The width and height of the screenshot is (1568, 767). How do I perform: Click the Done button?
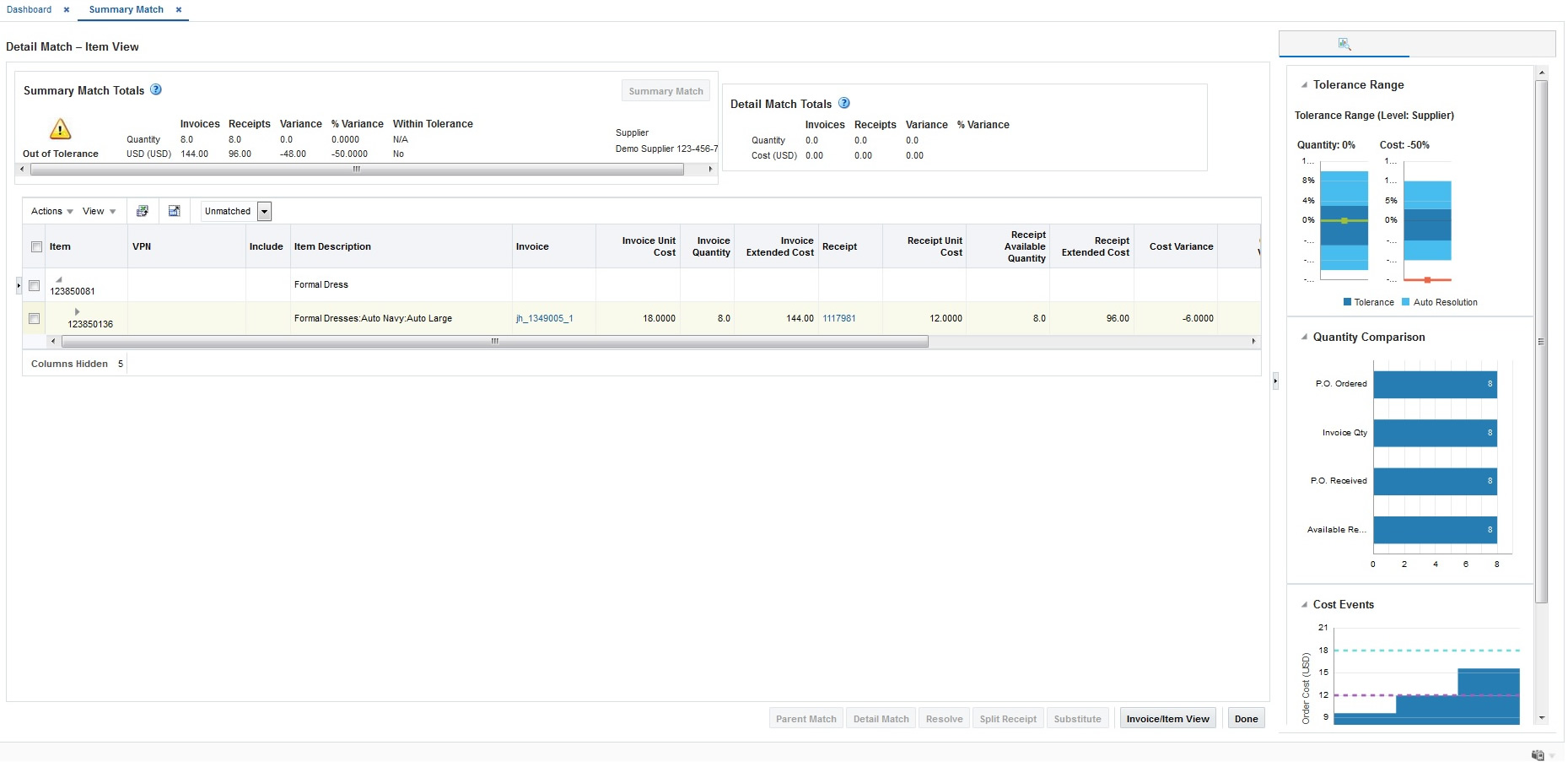1246,718
